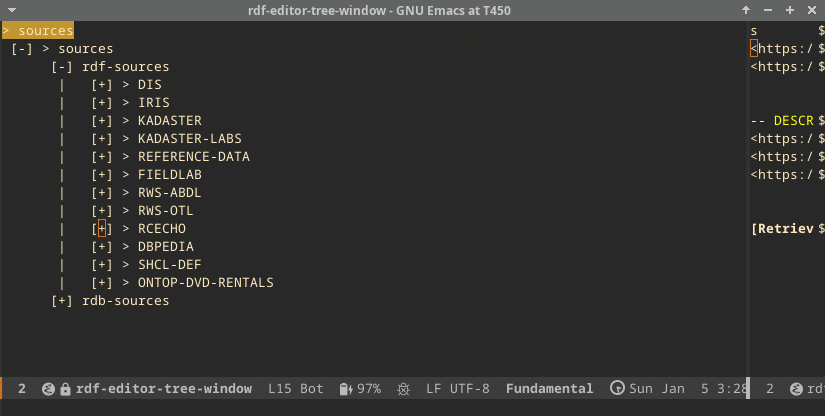Click the battery icon showing 97%

[346, 388]
